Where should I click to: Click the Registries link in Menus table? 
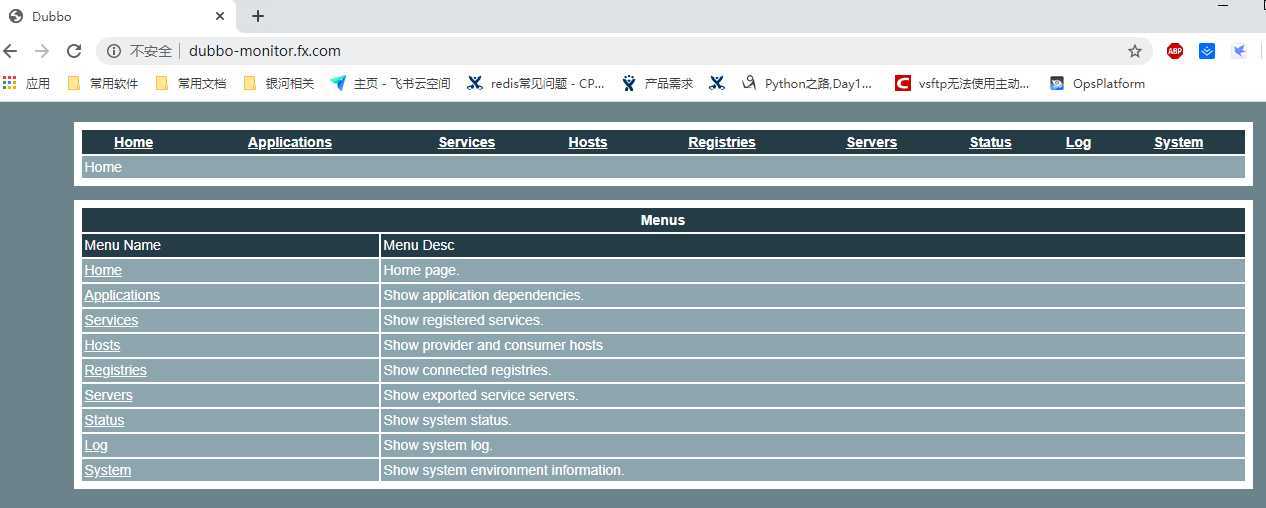(115, 370)
